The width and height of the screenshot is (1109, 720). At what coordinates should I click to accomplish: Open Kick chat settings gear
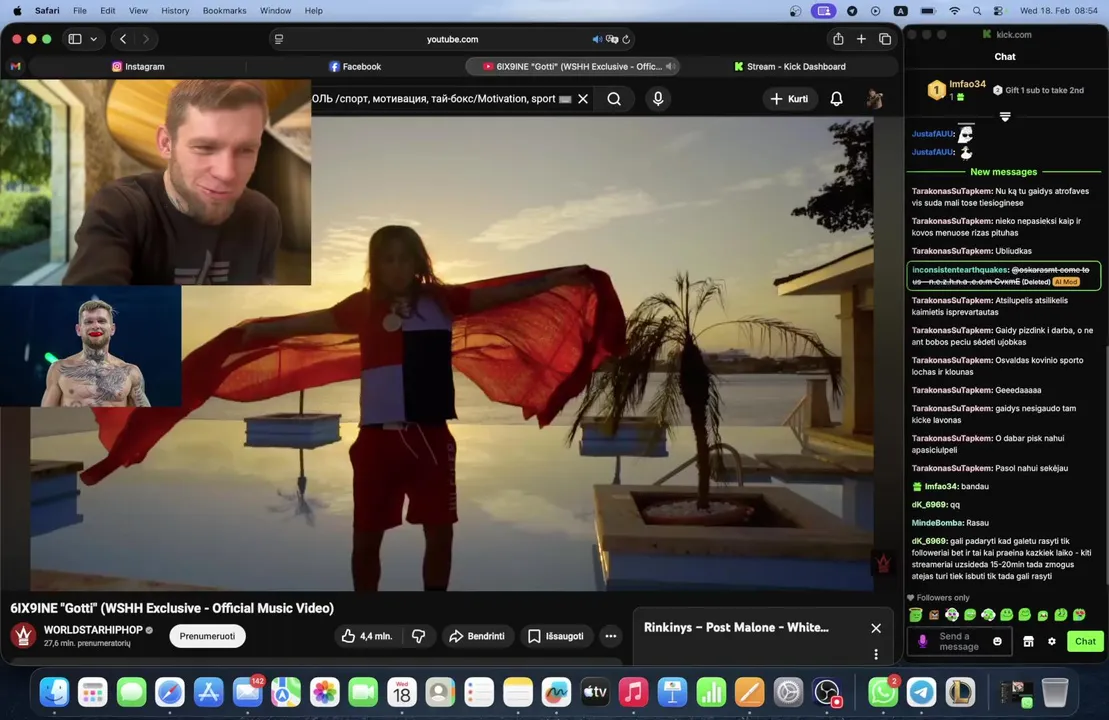(1052, 641)
